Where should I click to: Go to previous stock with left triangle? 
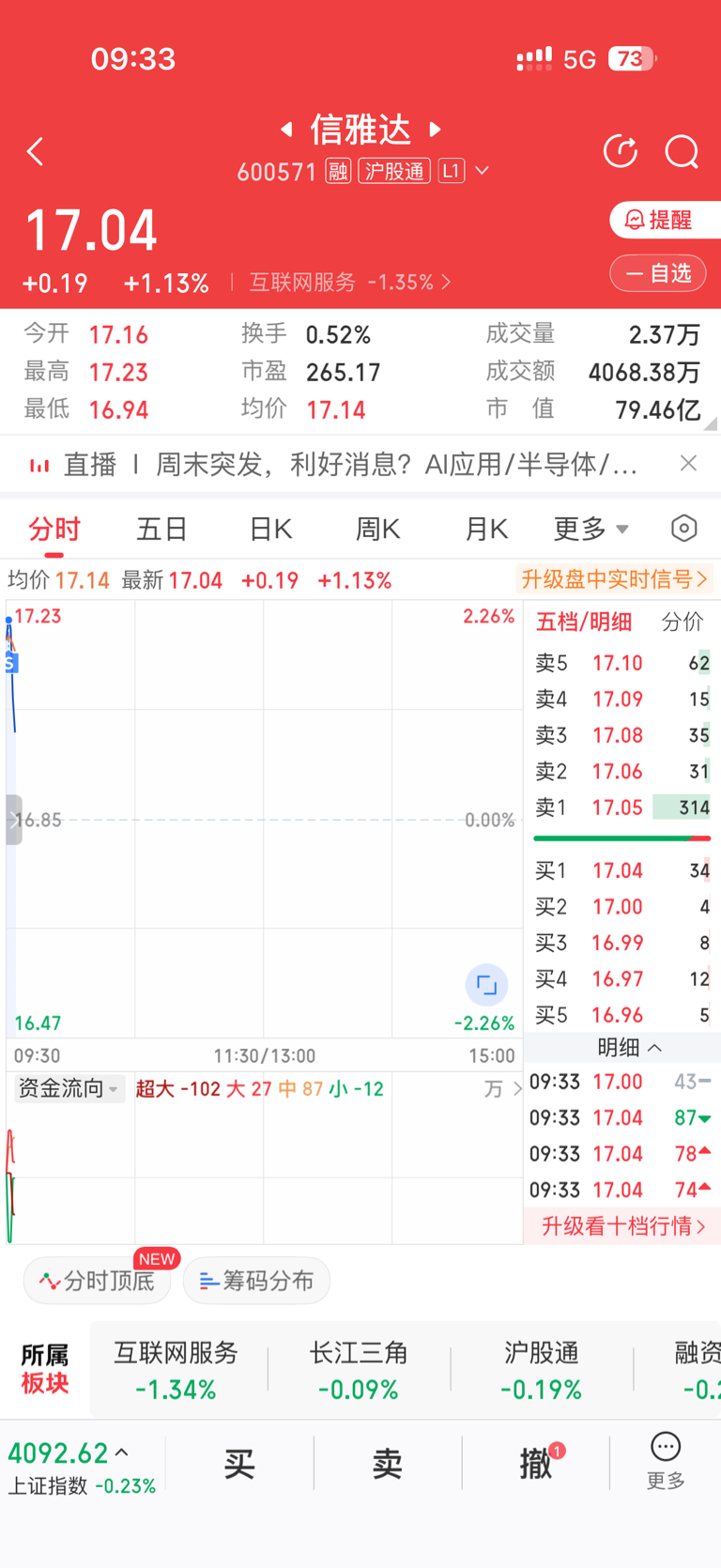[x=286, y=129]
